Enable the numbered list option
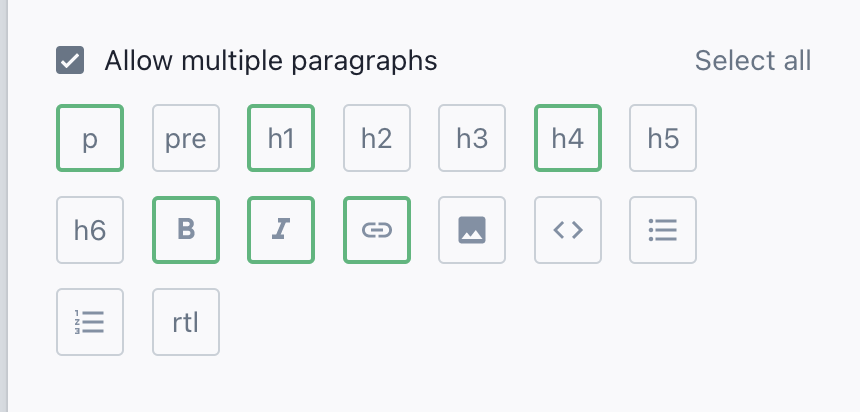This screenshot has width=860, height=412. (90, 322)
